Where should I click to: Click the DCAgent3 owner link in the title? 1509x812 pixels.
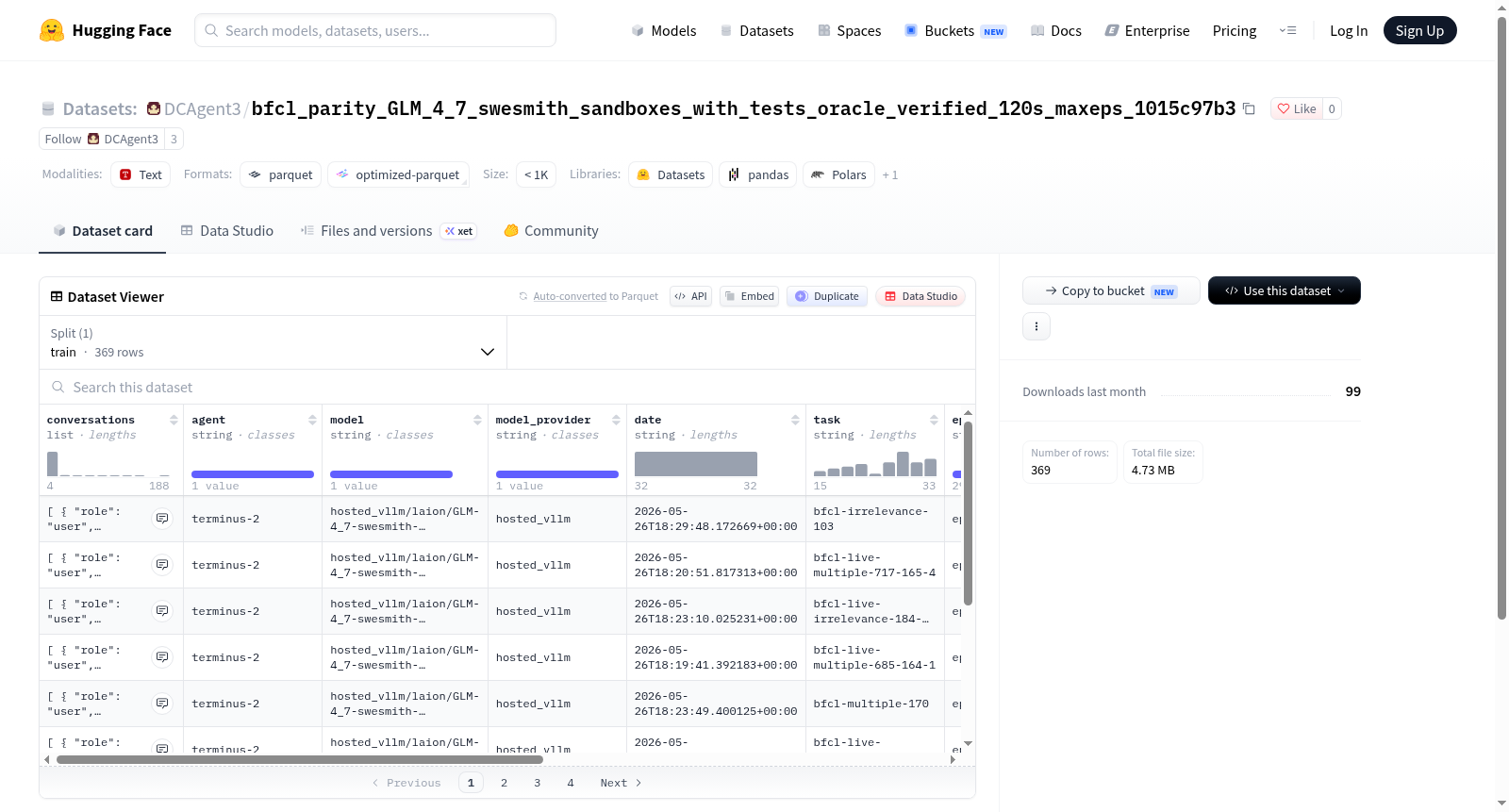(202, 108)
